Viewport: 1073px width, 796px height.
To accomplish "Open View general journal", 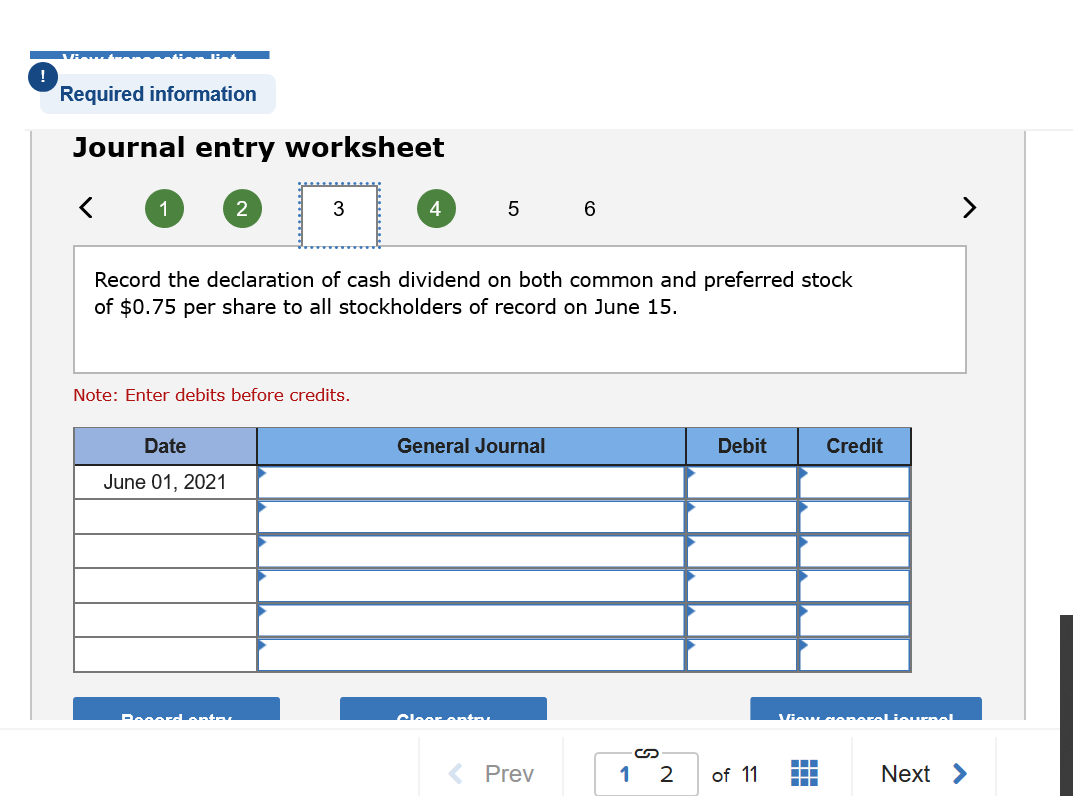I will (x=866, y=712).
